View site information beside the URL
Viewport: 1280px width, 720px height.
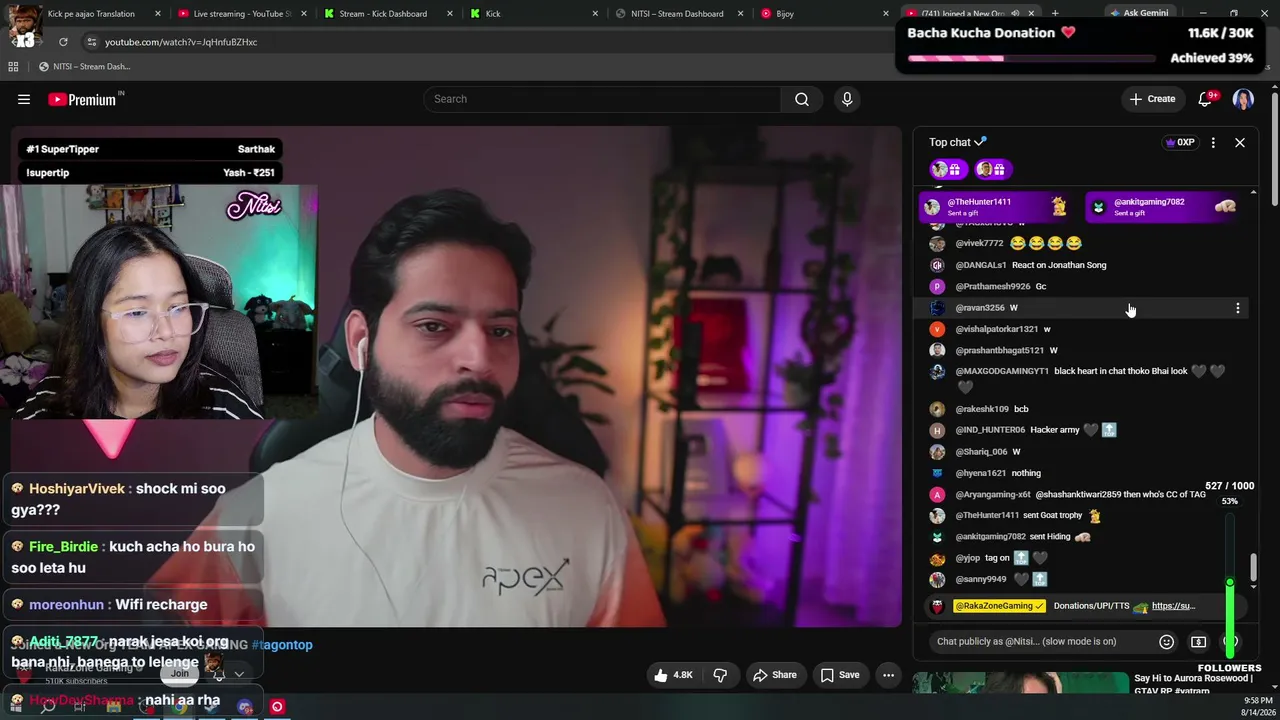click(x=91, y=42)
